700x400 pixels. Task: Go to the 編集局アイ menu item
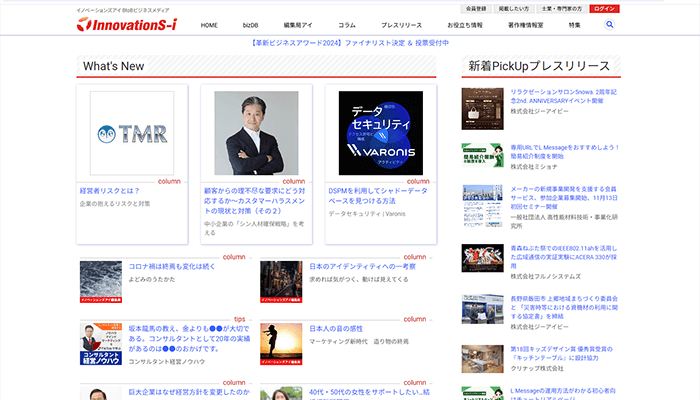(x=298, y=25)
